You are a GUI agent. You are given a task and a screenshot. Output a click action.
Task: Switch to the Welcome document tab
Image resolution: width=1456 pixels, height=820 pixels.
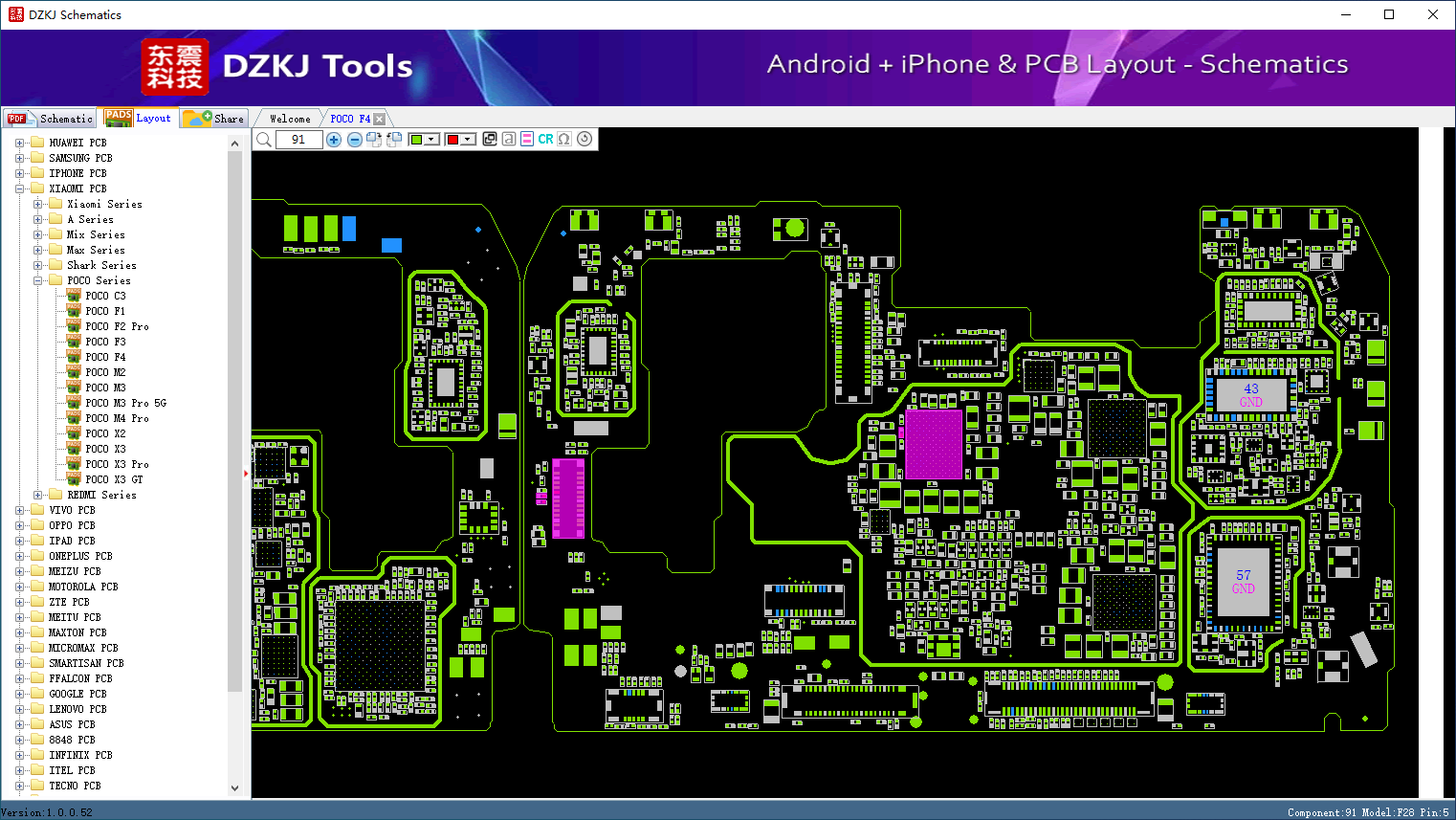(x=290, y=119)
